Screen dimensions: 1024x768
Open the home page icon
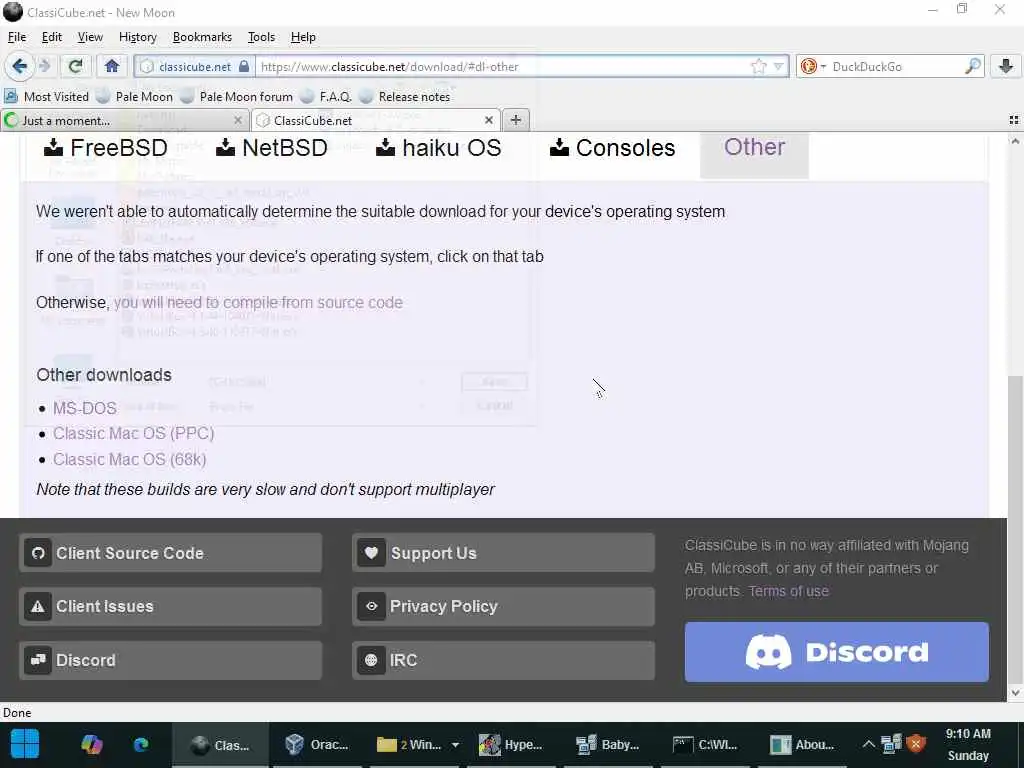(112, 66)
